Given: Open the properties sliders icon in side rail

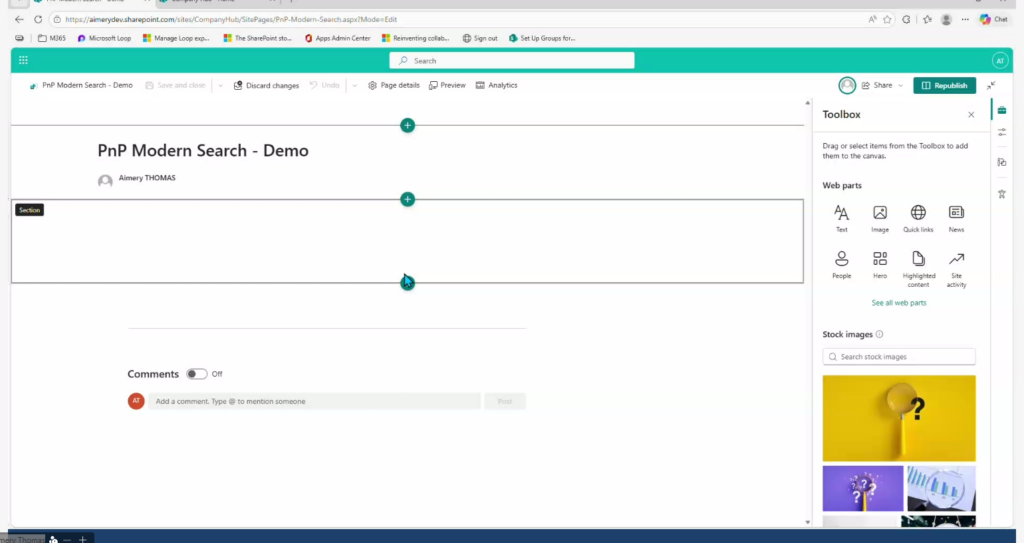Looking at the screenshot, I should tap(1002, 133).
